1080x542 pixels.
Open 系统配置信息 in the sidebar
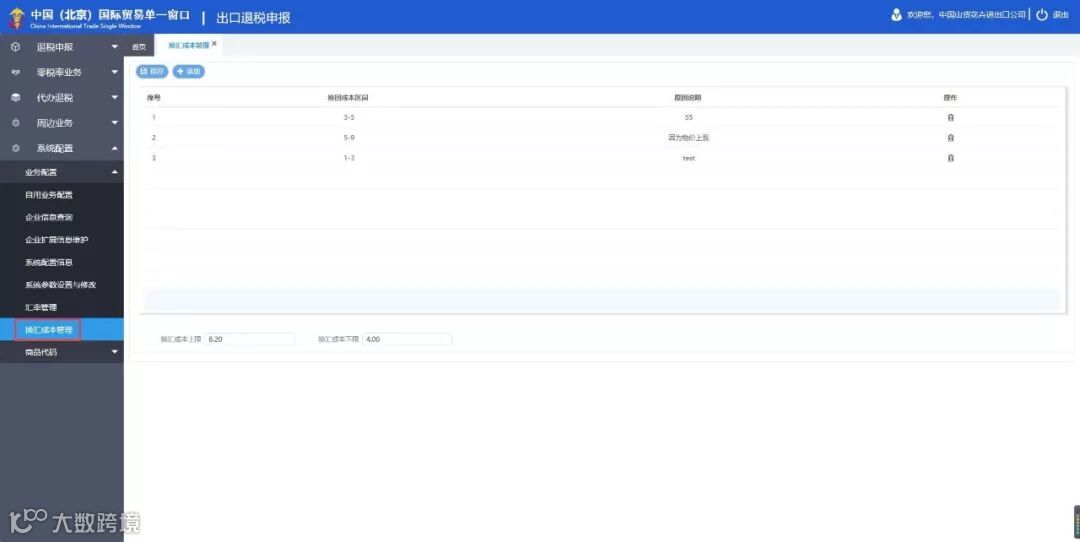pyautogui.click(x=49, y=262)
